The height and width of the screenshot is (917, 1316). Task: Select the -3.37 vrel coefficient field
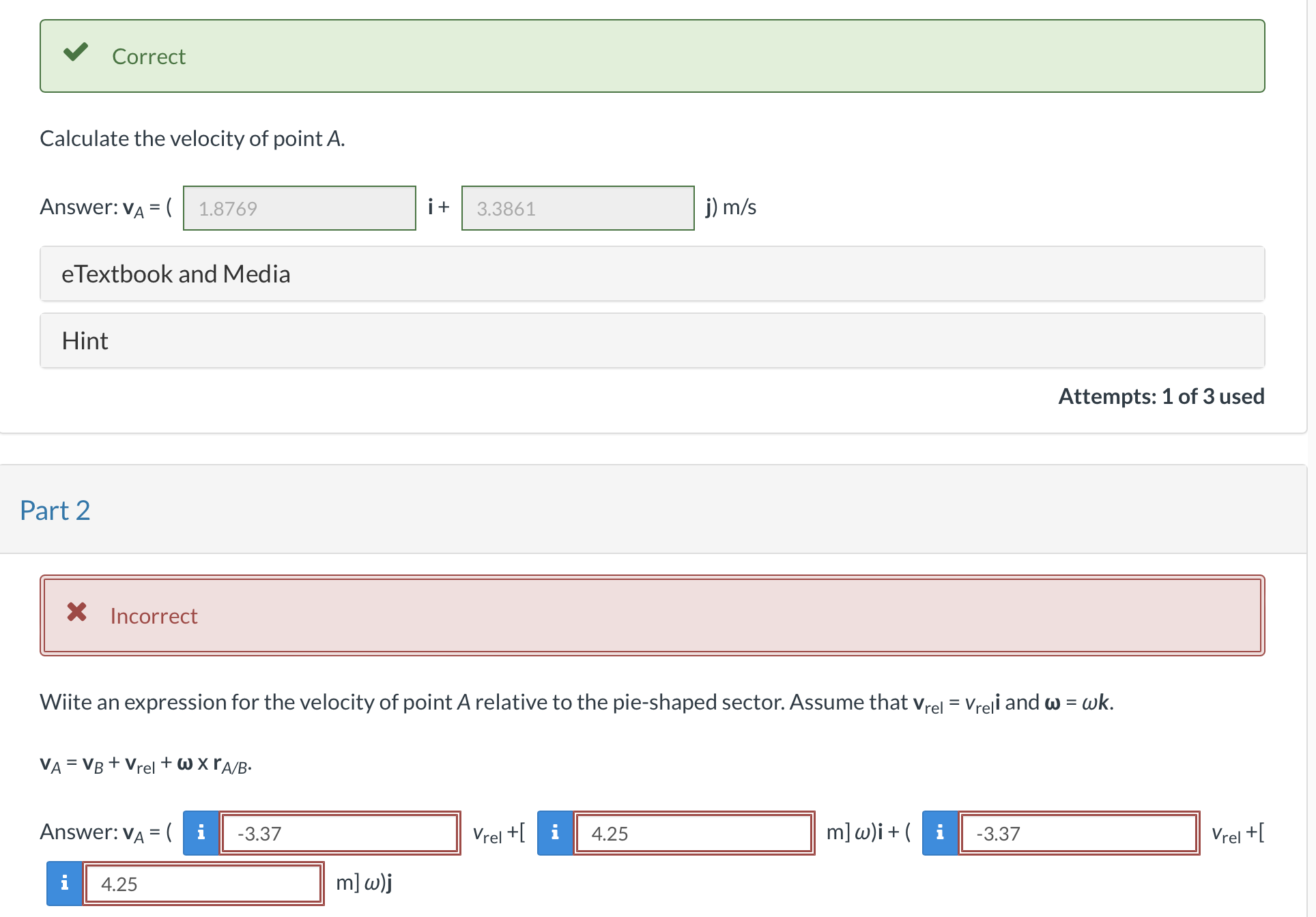coord(339,832)
